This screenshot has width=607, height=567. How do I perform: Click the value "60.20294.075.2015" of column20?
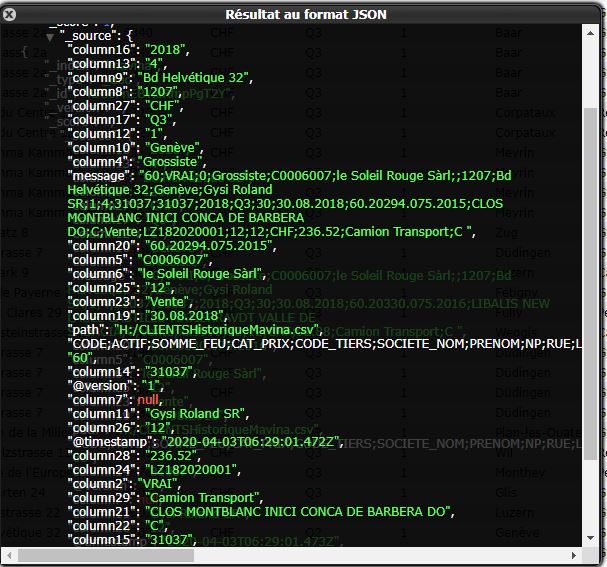click(209, 246)
